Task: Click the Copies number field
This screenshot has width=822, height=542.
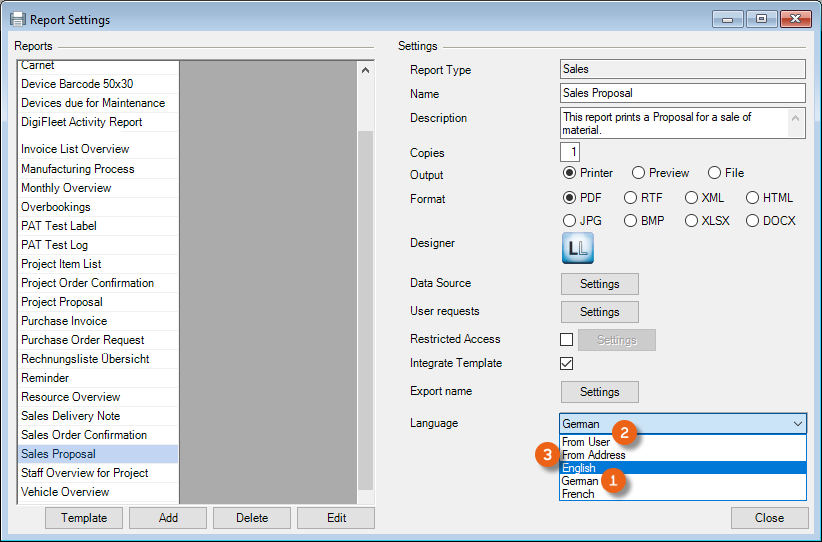Action: point(570,153)
